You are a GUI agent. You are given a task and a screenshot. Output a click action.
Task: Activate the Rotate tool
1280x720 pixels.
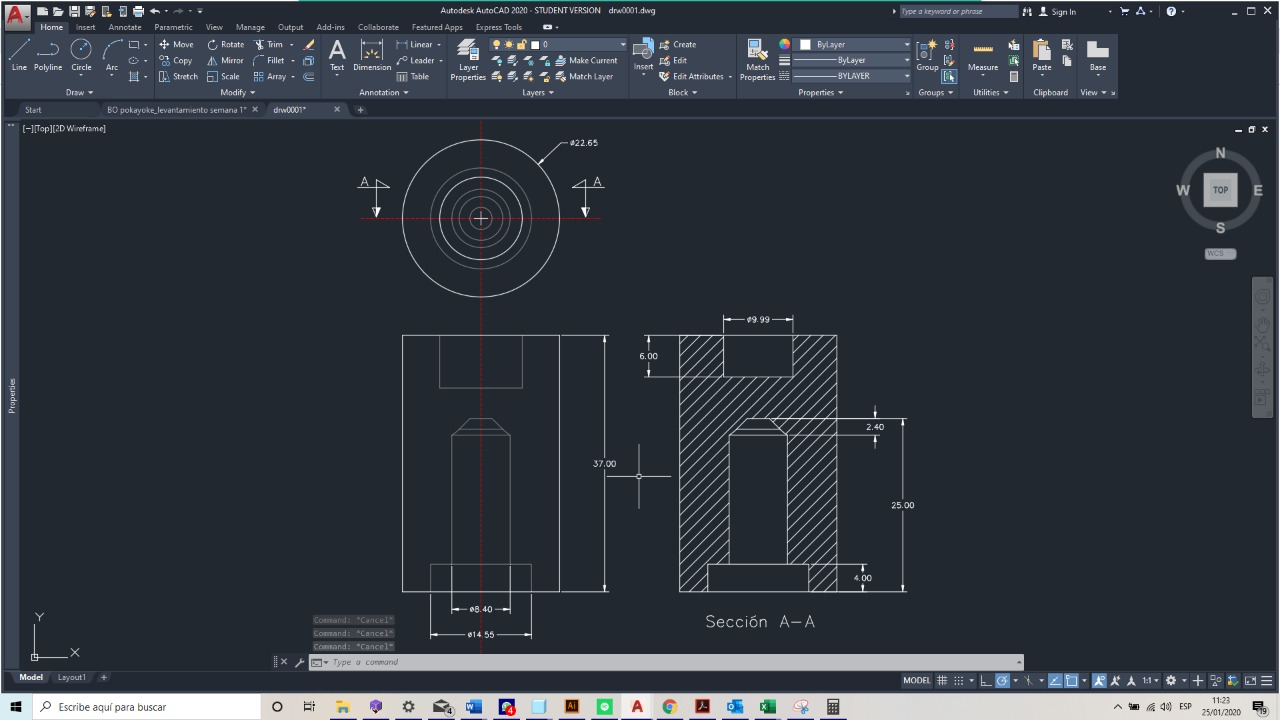[225, 44]
